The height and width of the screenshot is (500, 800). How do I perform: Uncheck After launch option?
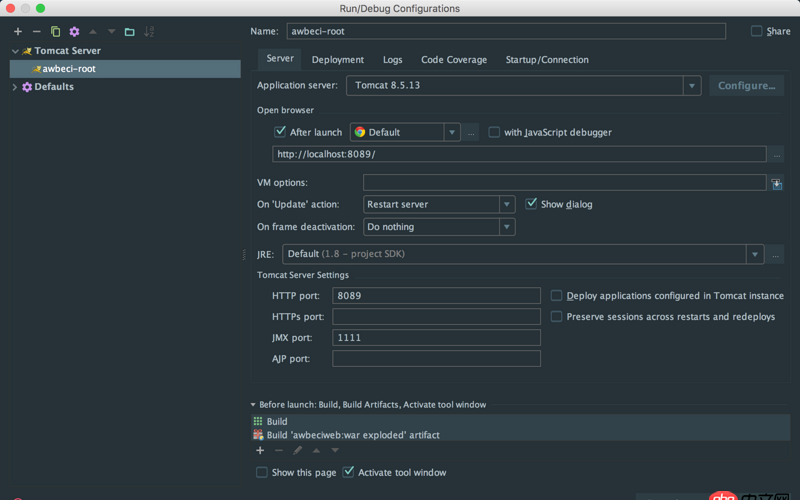coord(280,132)
